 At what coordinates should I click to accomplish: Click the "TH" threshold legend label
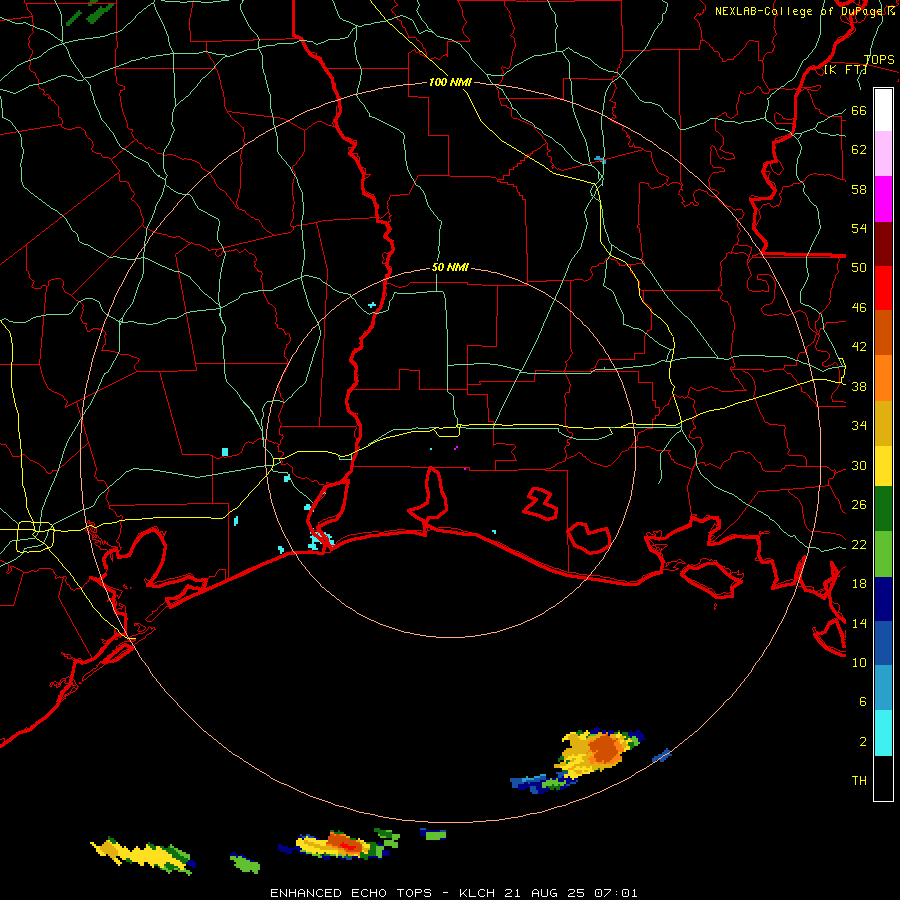[x=859, y=781]
